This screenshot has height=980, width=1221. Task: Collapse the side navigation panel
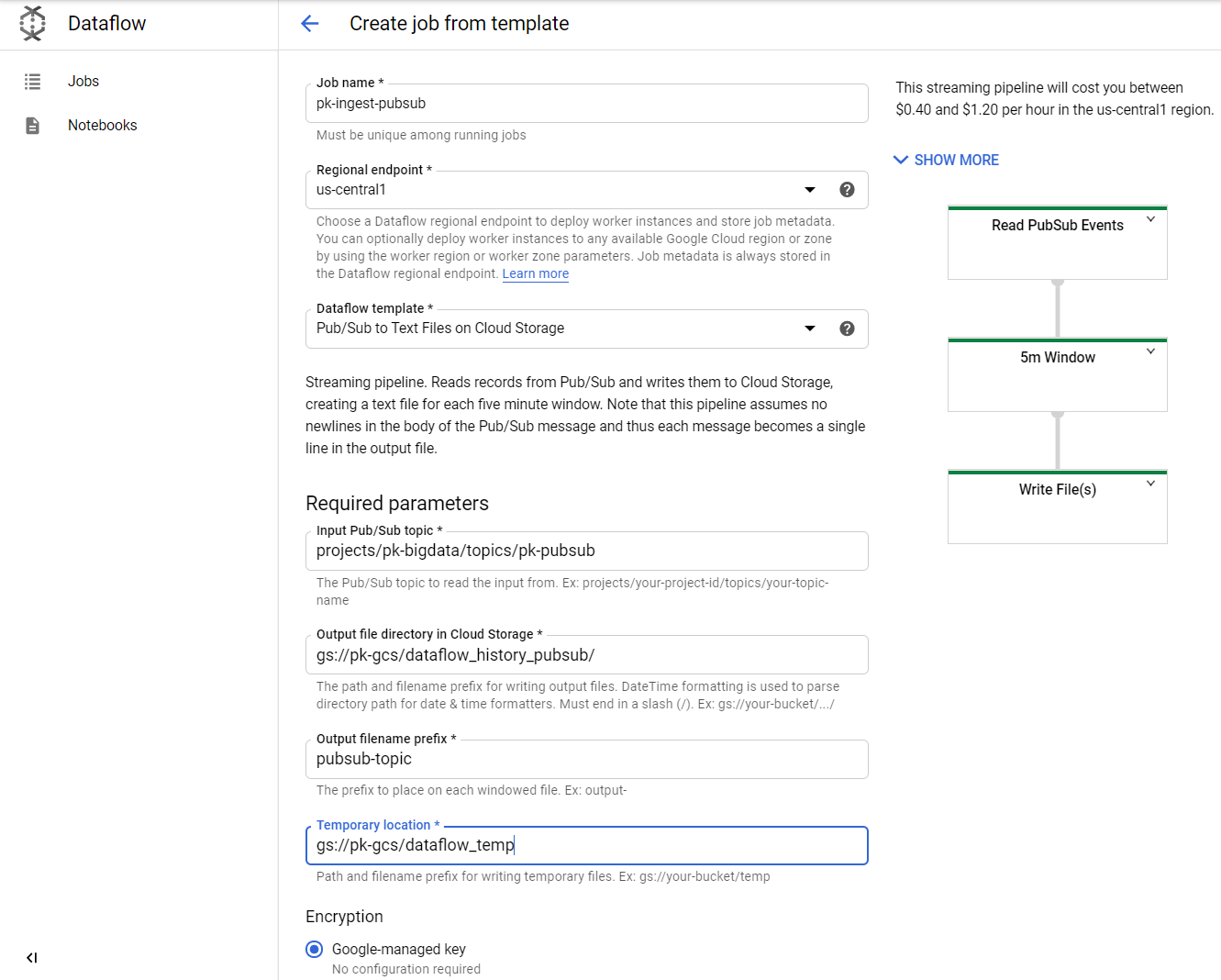pyautogui.click(x=32, y=958)
